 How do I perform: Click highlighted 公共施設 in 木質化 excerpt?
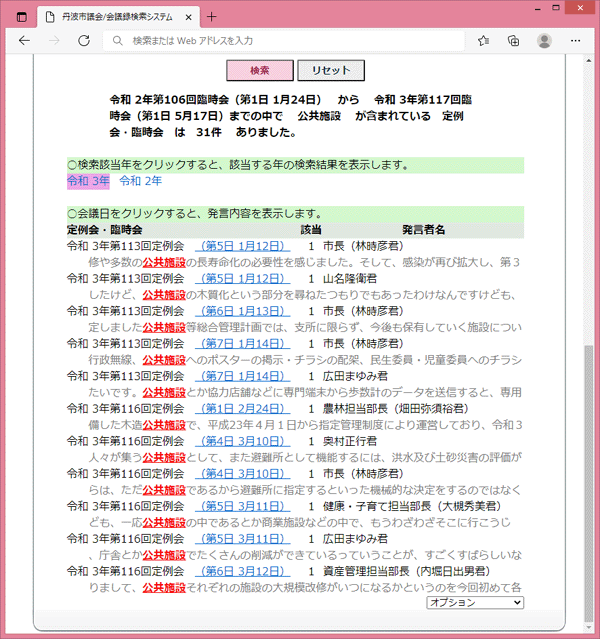coord(164,295)
